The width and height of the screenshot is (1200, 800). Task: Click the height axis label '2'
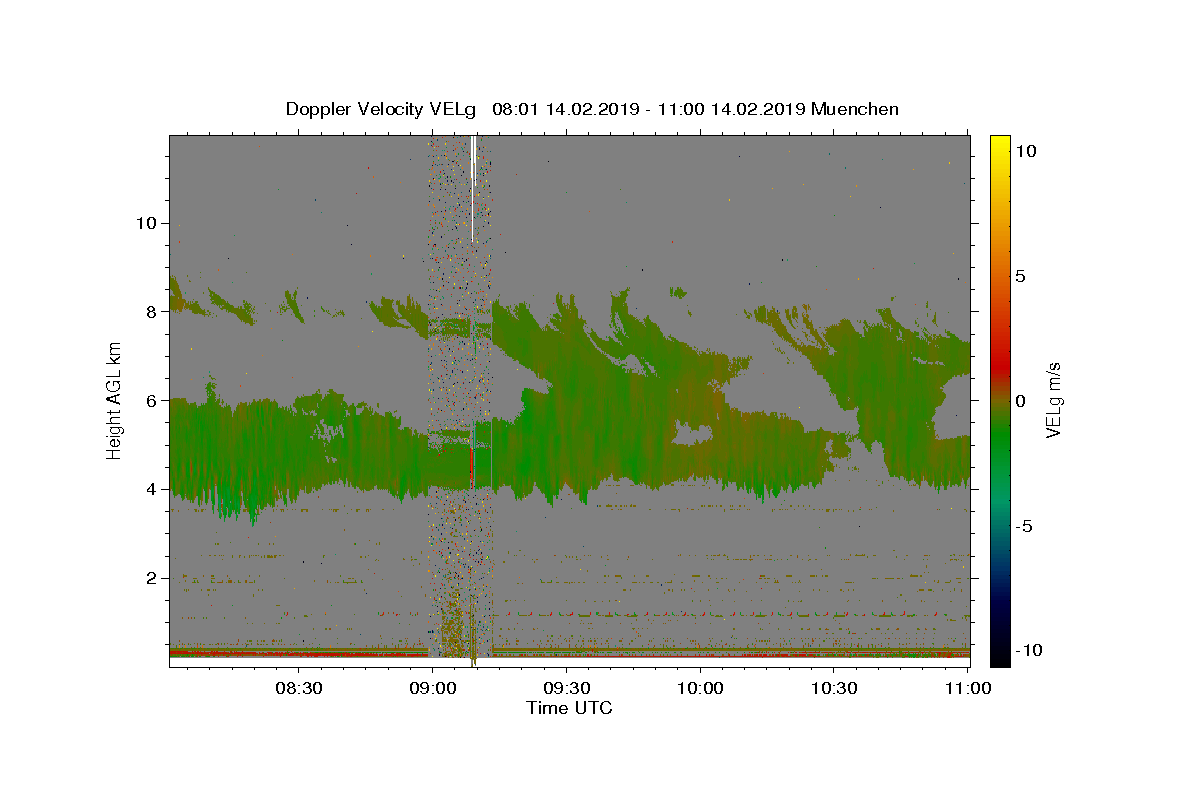[x=150, y=578]
